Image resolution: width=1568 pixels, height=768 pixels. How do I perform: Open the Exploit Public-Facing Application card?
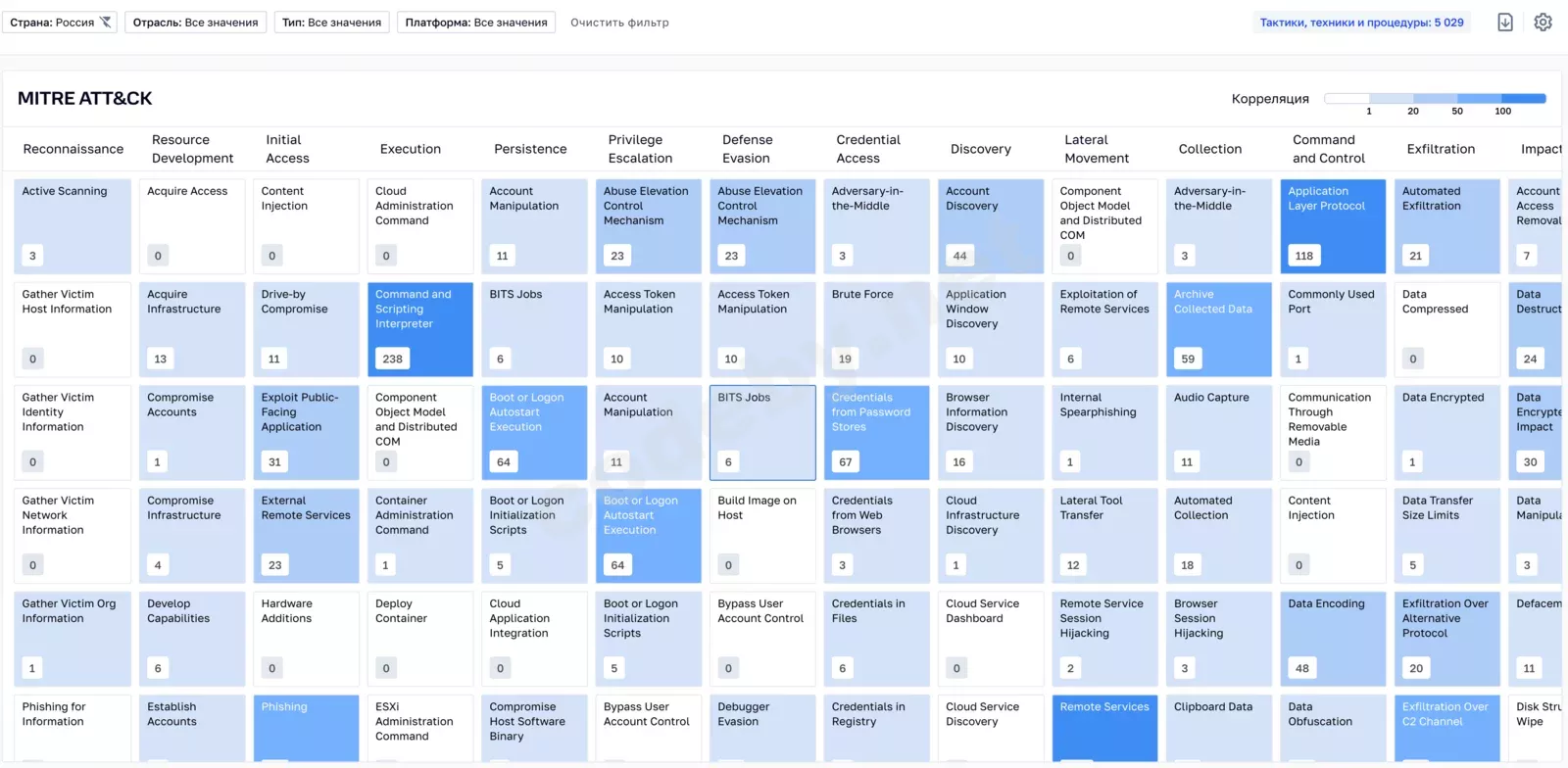(x=306, y=433)
